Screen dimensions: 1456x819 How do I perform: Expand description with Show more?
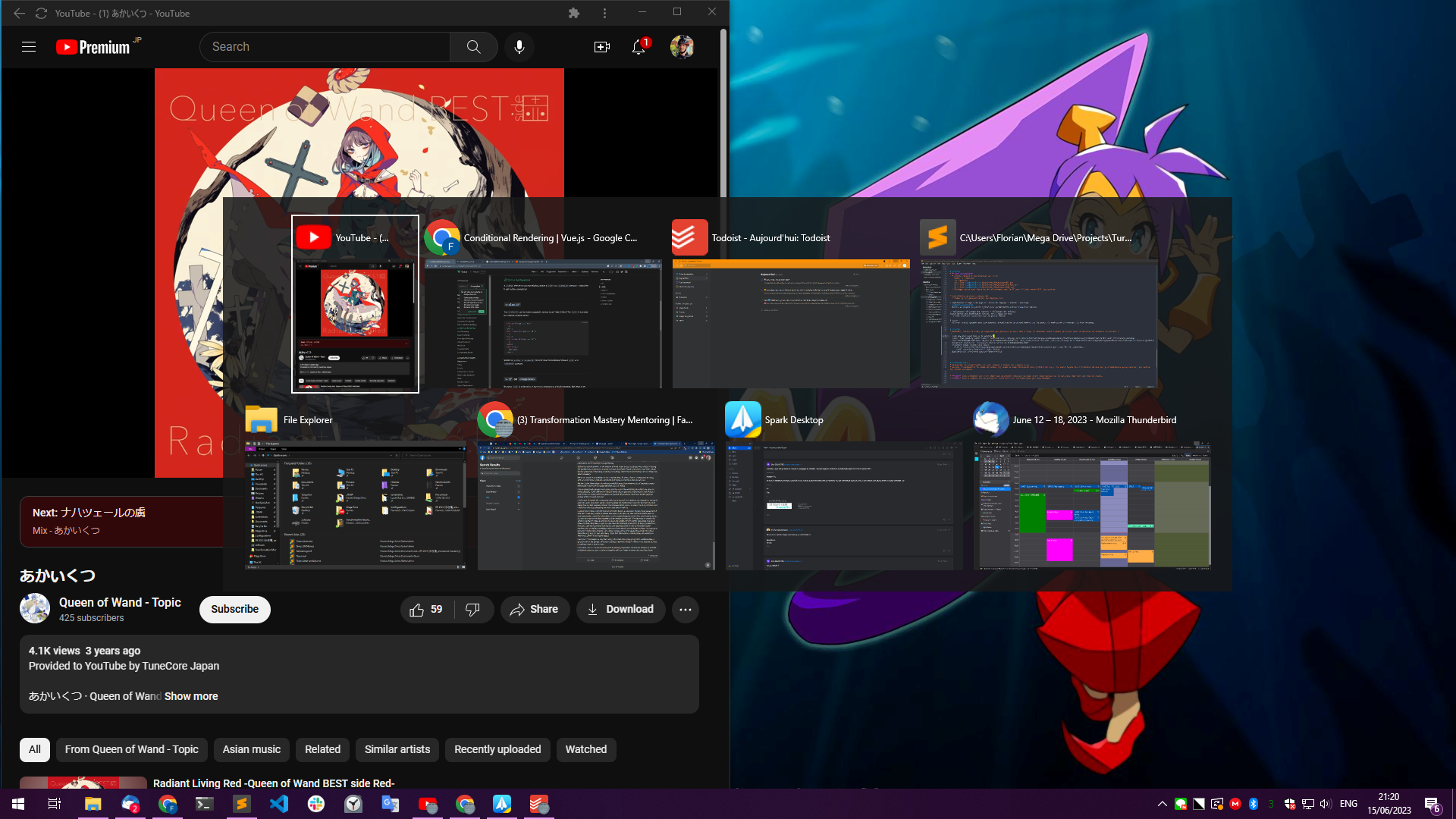coord(191,696)
